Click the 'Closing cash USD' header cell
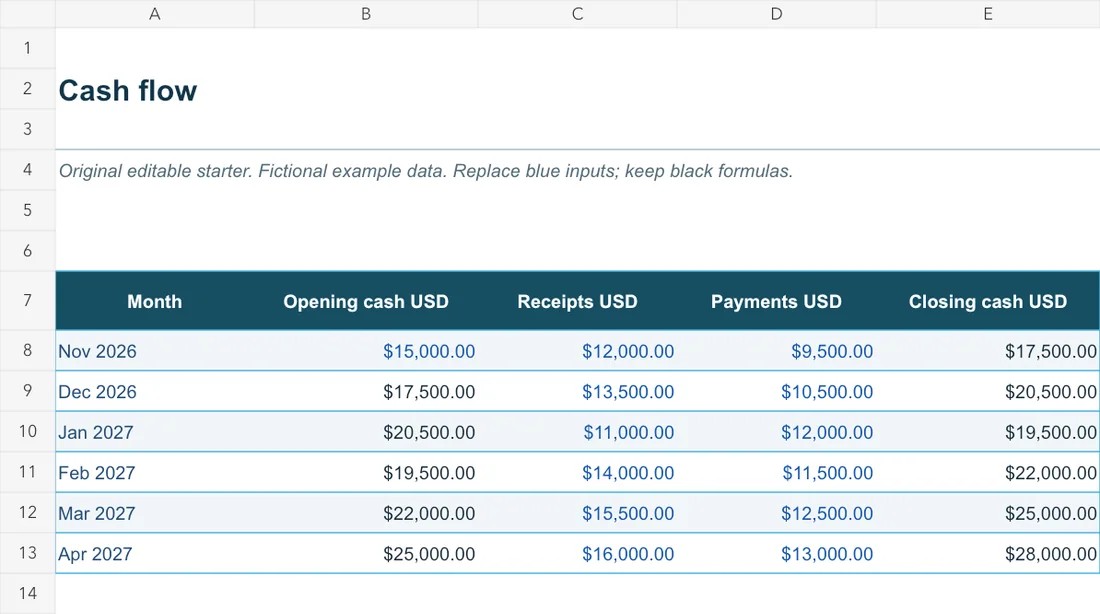 coord(988,301)
